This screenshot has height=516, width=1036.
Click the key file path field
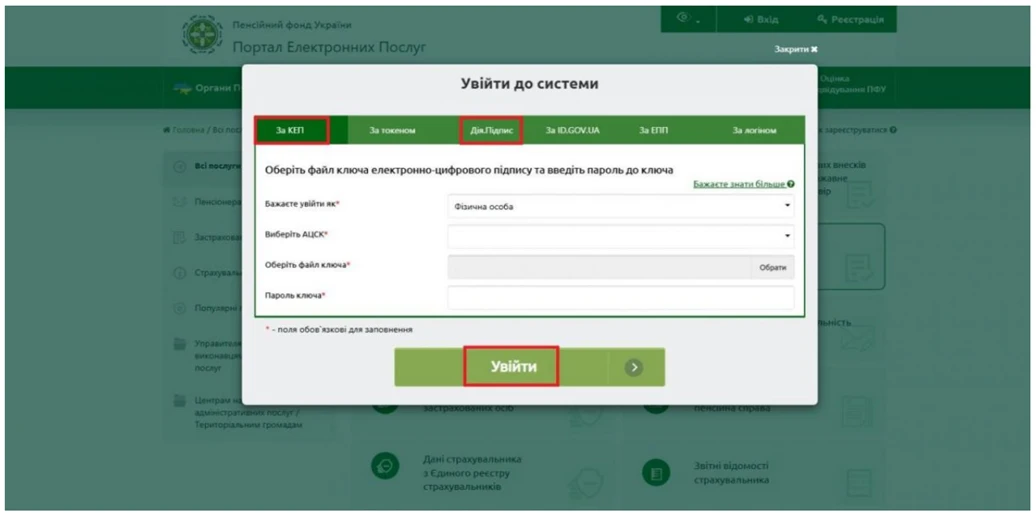[599, 268]
